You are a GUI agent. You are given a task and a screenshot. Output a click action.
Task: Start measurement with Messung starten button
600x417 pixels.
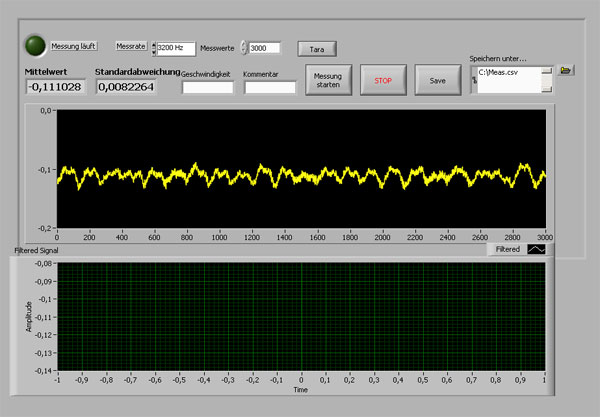[328, 80]
